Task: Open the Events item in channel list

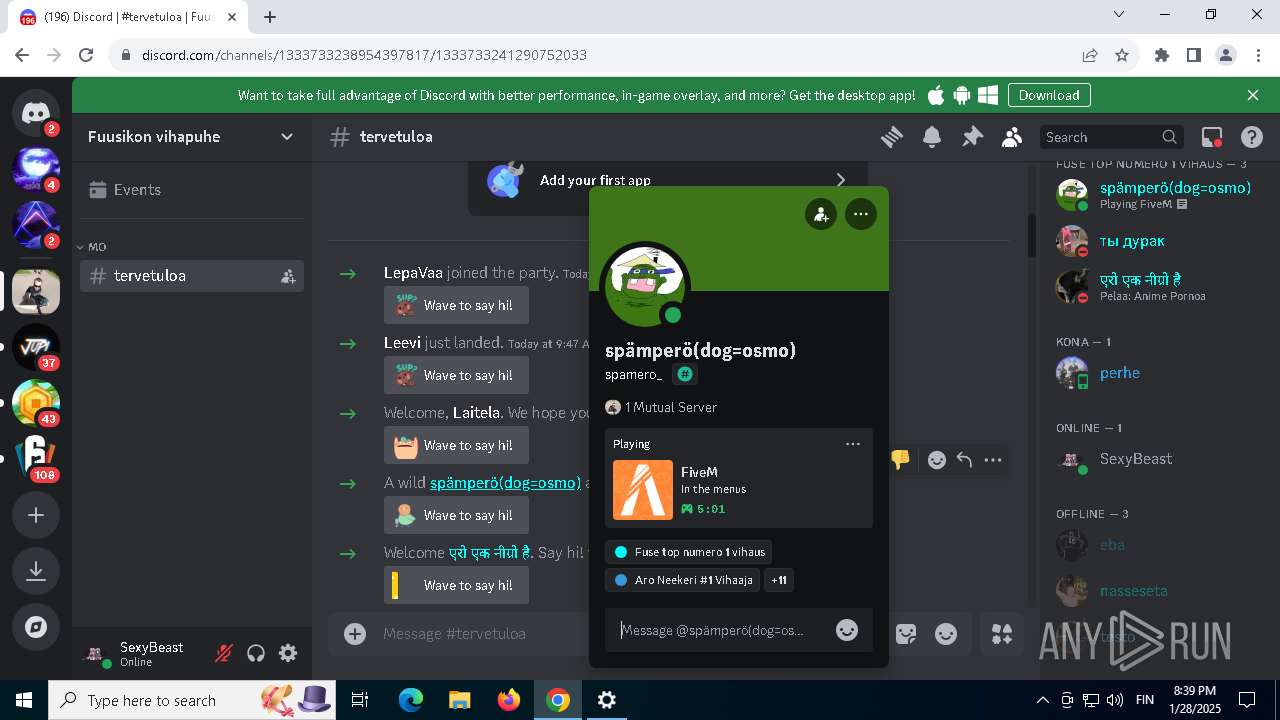Action: pos(192,190)
